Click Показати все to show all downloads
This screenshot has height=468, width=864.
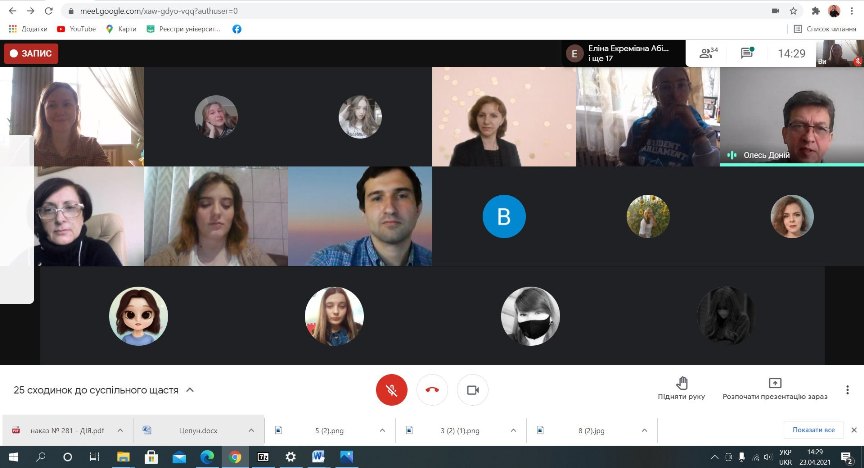(x=813, y=430)
